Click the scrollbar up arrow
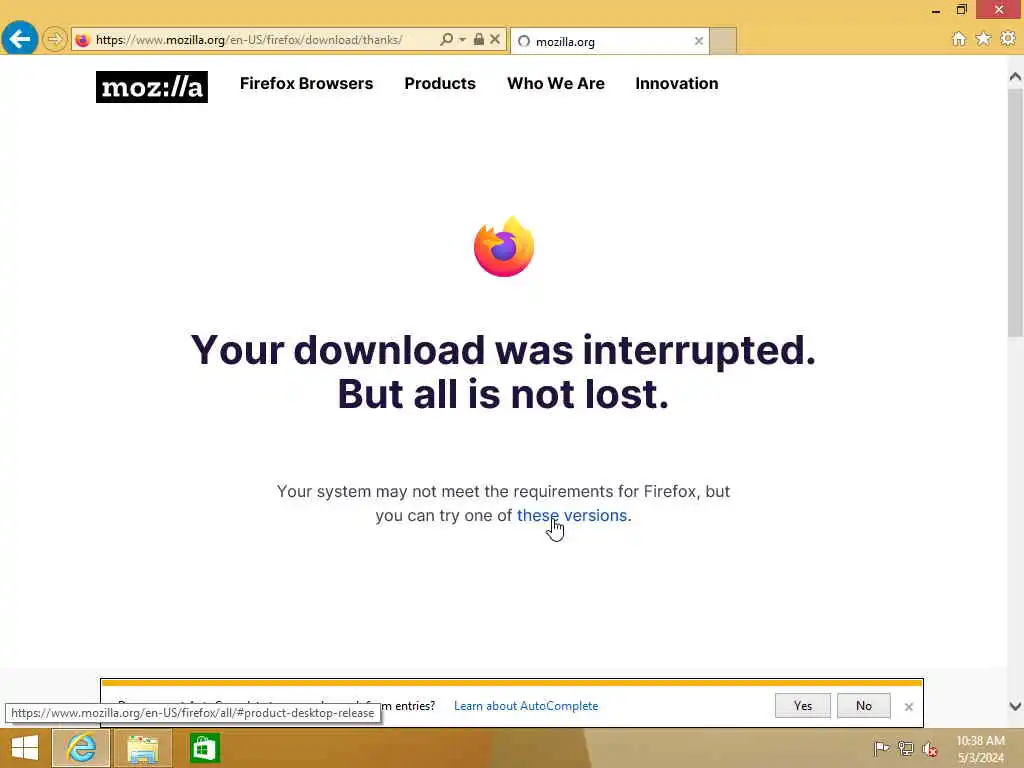The image size is (1024, 768). tap(1015, 77)
